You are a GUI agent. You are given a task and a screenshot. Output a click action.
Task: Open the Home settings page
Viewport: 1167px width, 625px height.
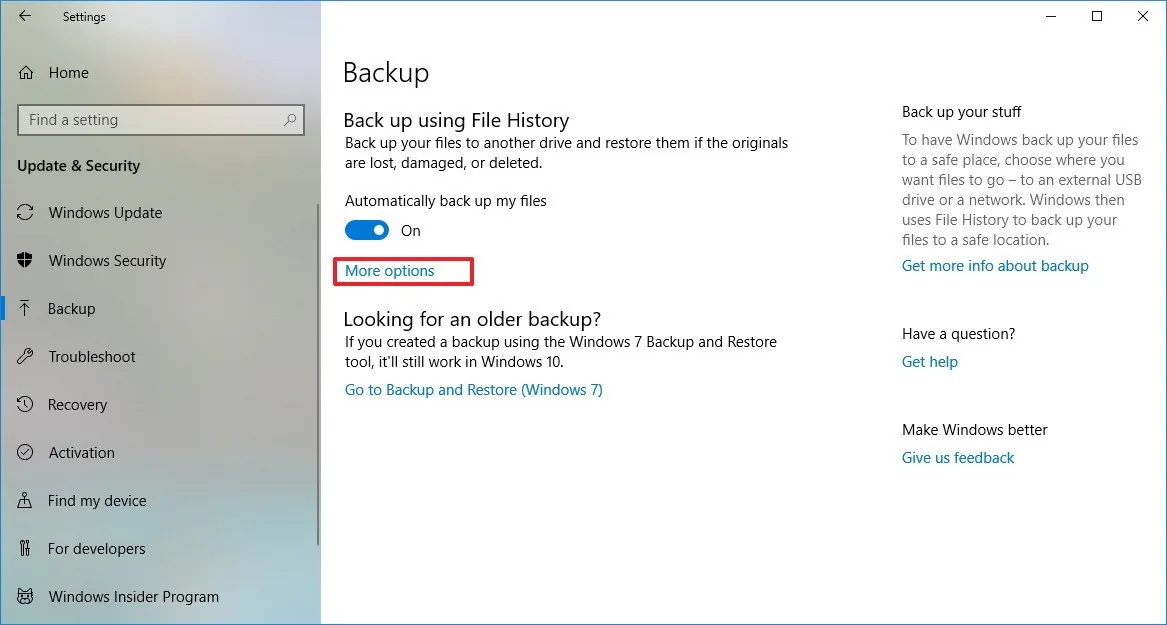(x=68, y=73)
